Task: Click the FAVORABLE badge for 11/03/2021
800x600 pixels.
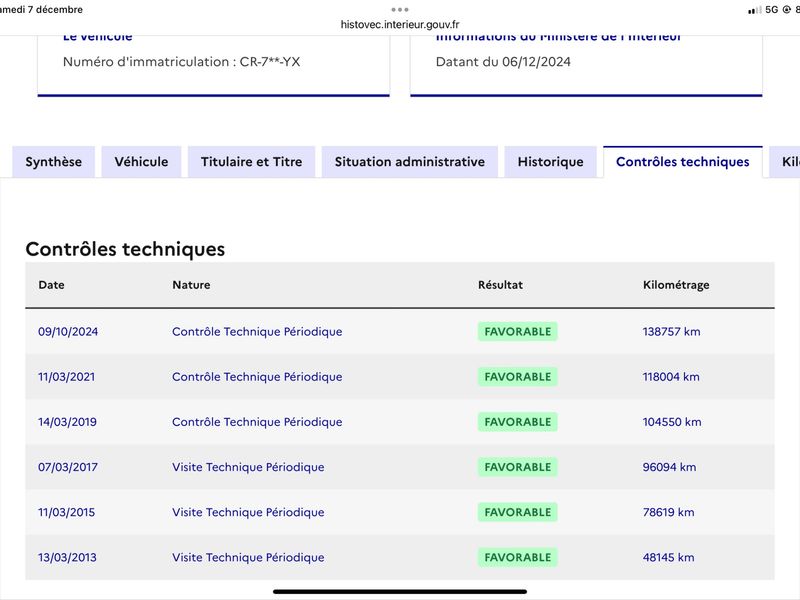Action: click(x=518, y=377)
